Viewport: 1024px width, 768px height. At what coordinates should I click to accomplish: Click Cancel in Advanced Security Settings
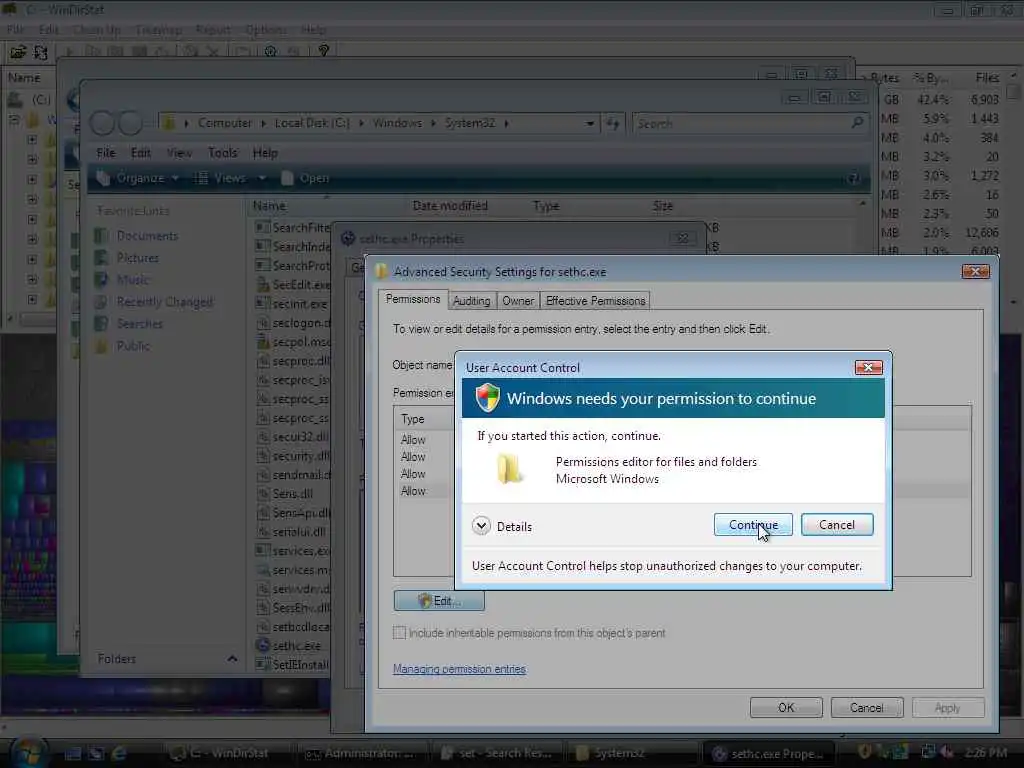pos(867,708)
